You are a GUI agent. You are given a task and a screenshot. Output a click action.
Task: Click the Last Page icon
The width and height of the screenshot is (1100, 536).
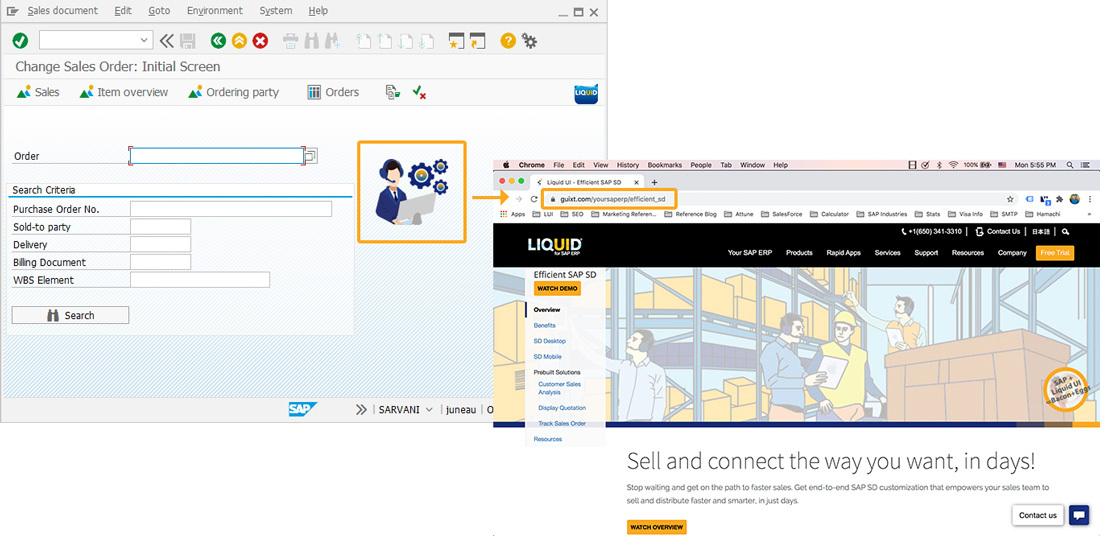coord(426,41)
